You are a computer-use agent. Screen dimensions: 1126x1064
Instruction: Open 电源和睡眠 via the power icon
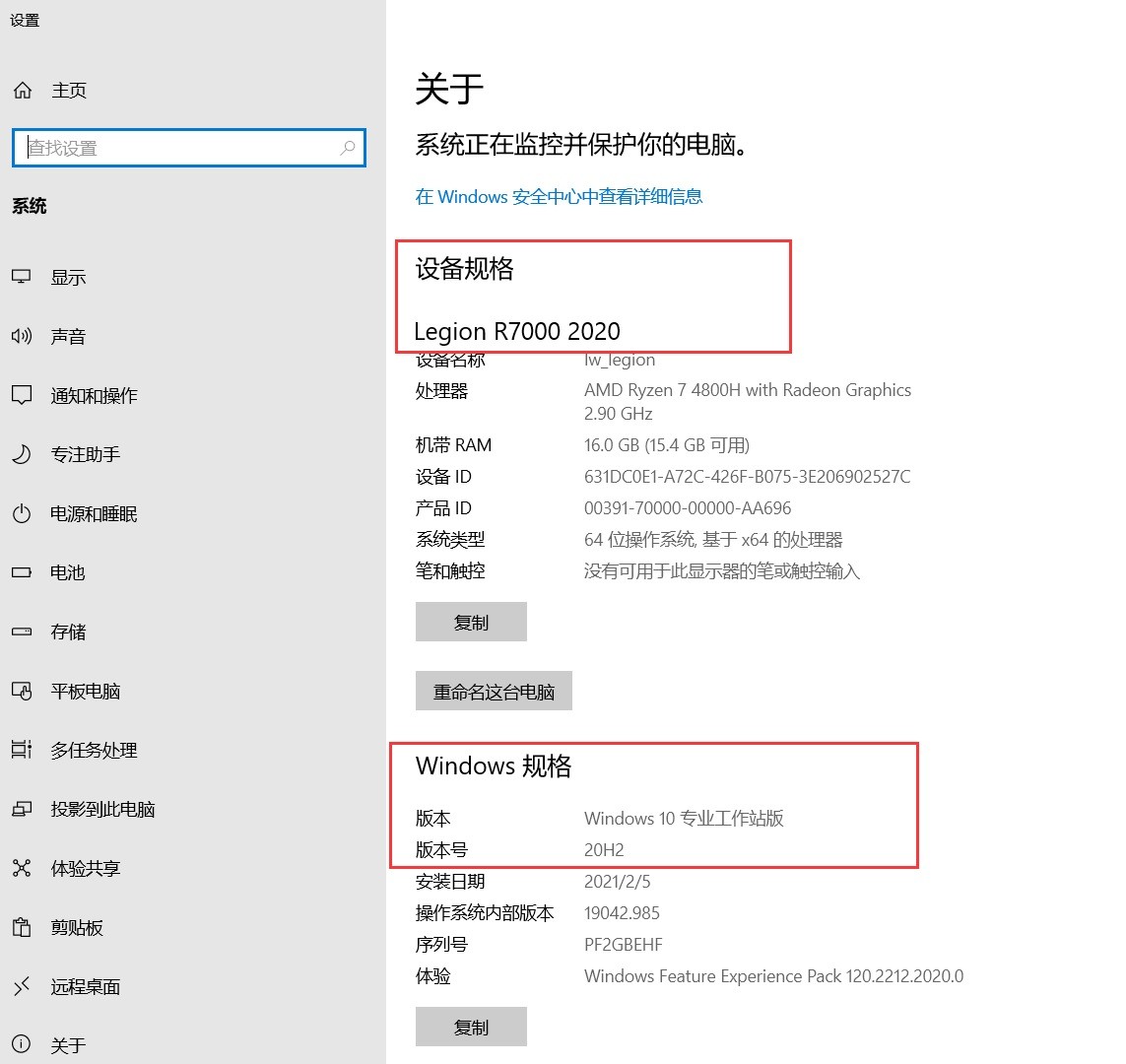(x=22, y=513)
